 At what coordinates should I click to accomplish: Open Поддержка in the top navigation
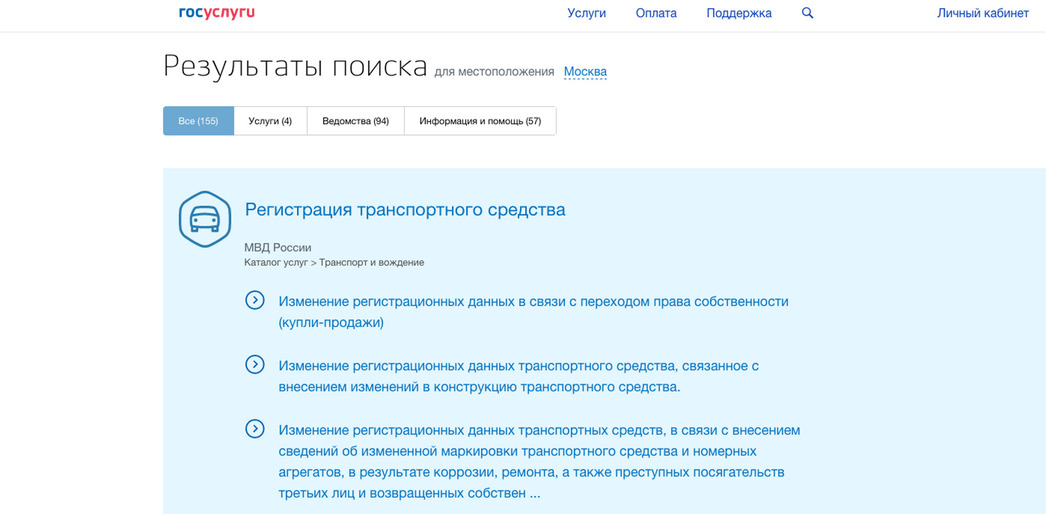[739, 13]
